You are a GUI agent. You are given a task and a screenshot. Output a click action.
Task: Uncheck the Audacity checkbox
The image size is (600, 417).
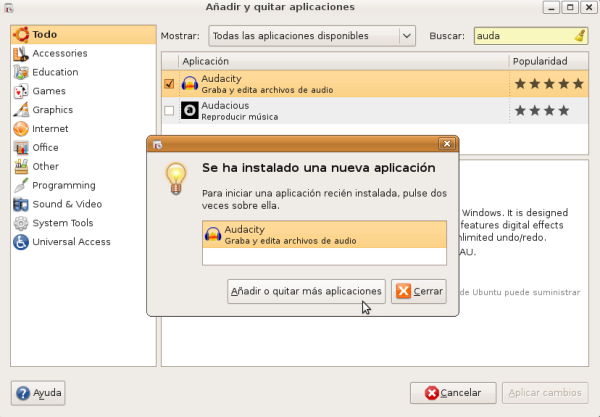(x=169, y=84)
